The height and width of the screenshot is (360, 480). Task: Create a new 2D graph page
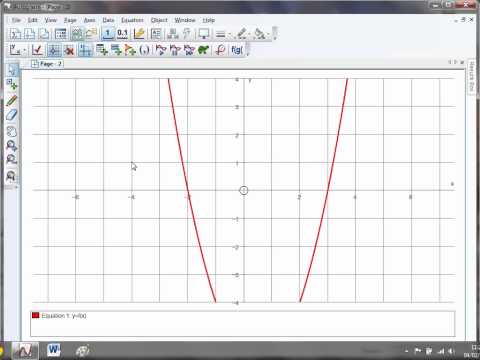point(30,34)
